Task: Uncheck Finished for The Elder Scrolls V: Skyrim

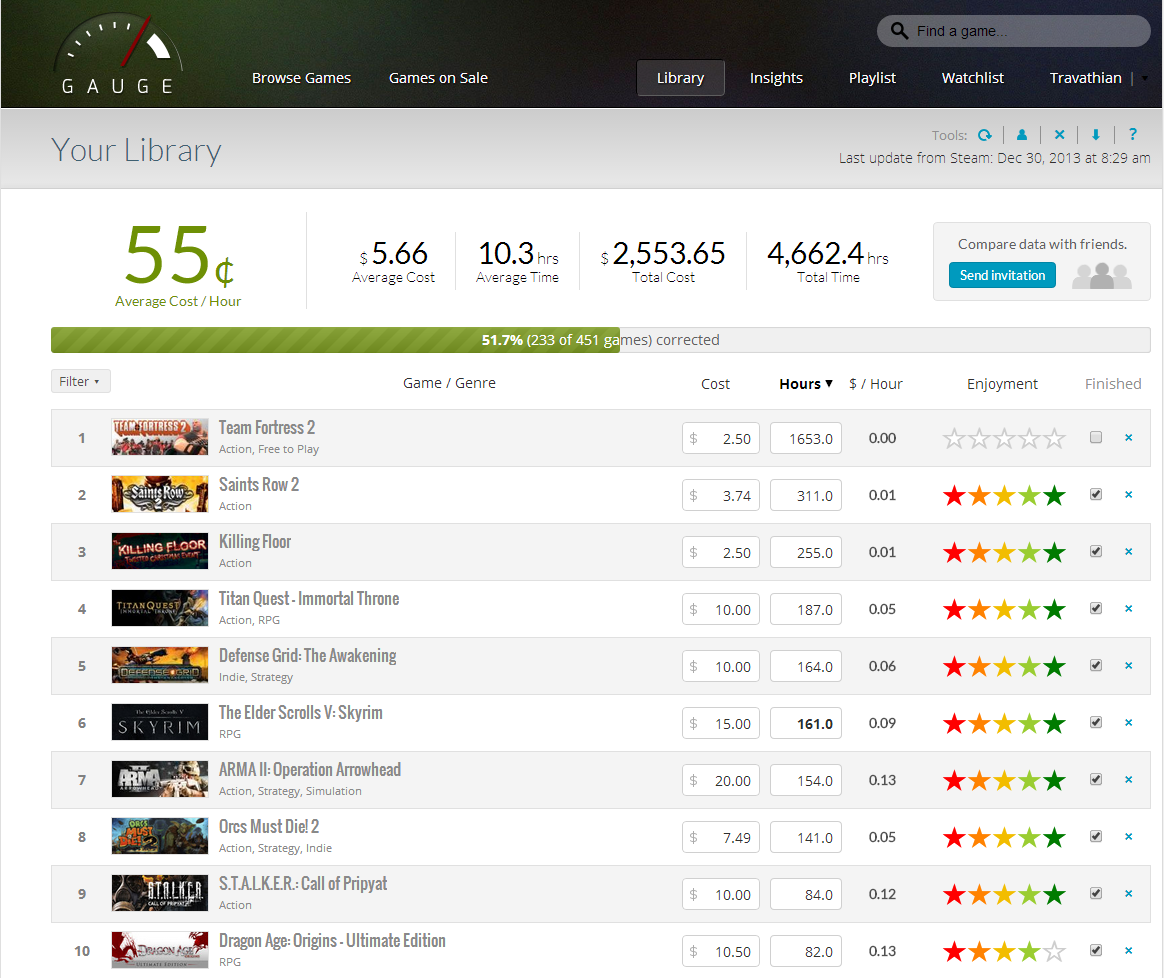Action: click(x=1096, y=723)
